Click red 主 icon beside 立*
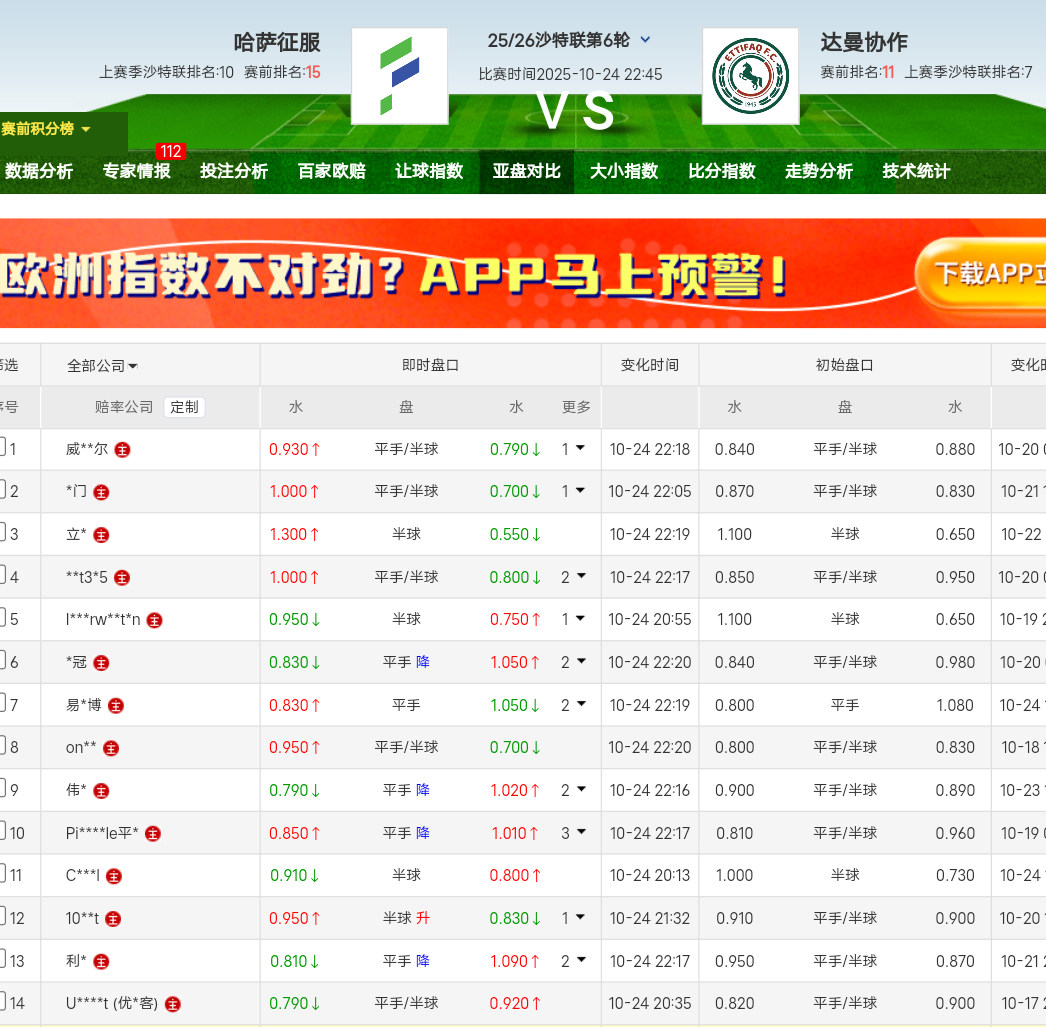1046x1027 pixels. pyautogui.click(x=101, y=535)
